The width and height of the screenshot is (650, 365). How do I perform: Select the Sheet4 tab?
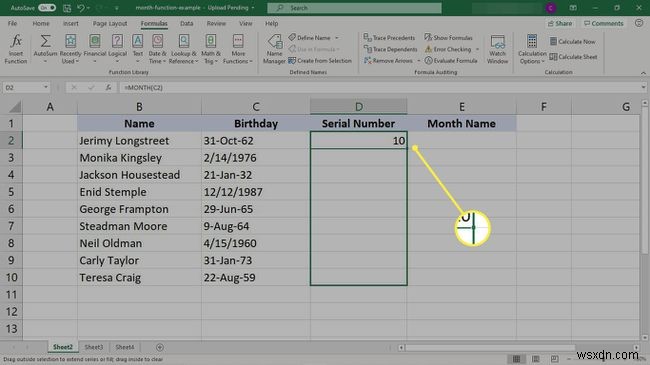[125, 347]
